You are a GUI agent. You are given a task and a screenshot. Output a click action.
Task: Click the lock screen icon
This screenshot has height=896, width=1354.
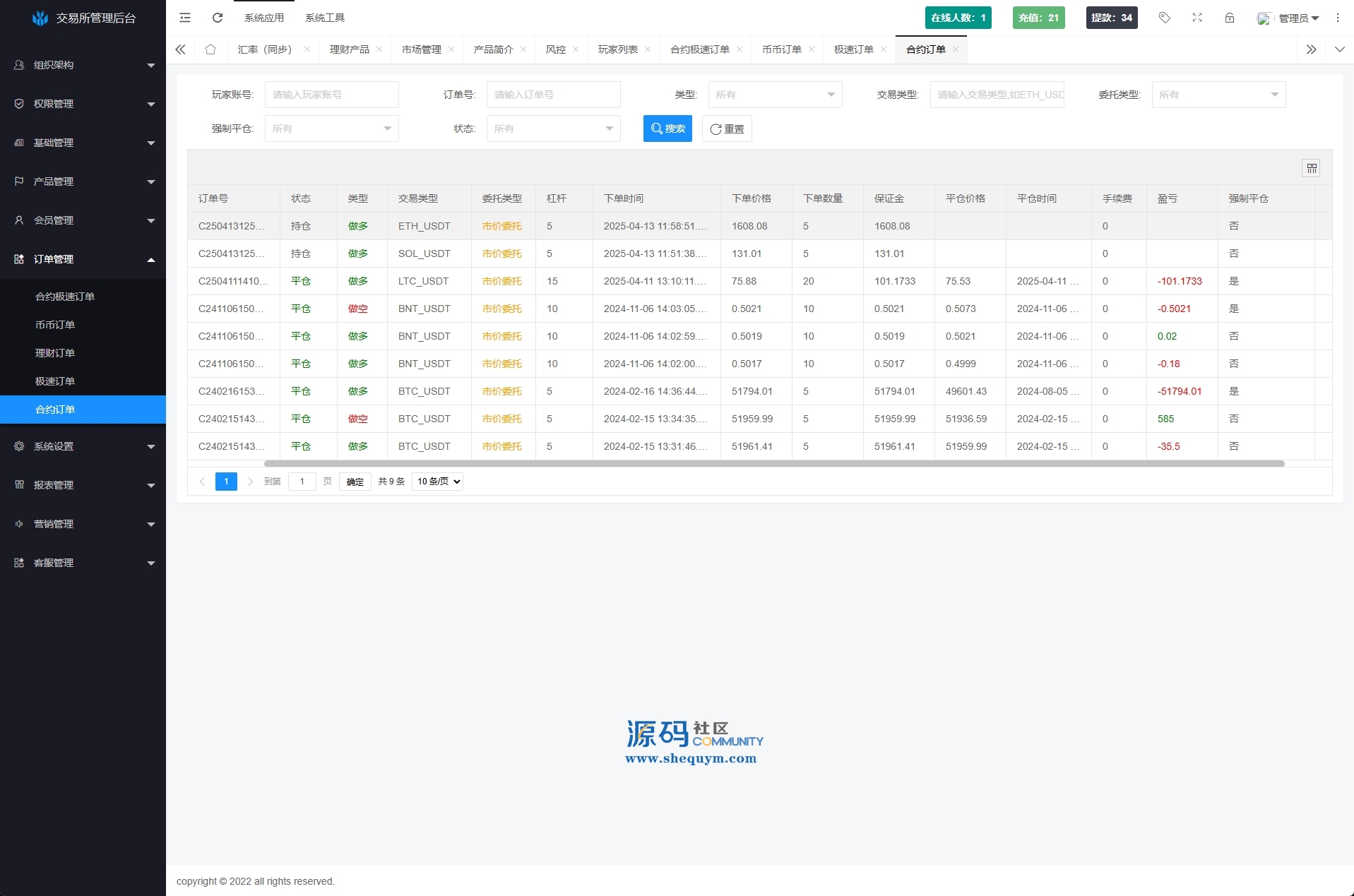click(x=1230, y=18)
